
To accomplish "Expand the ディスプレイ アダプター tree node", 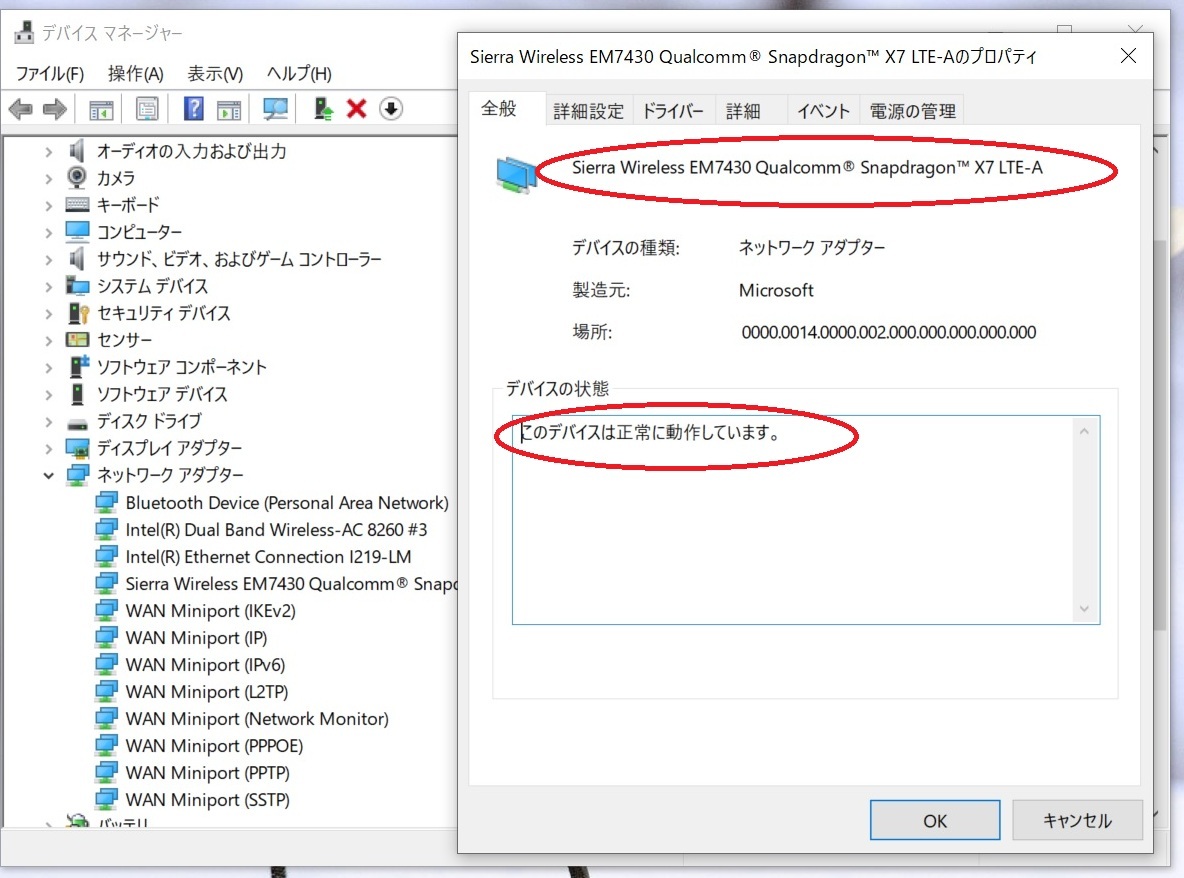I will [49, 448].
